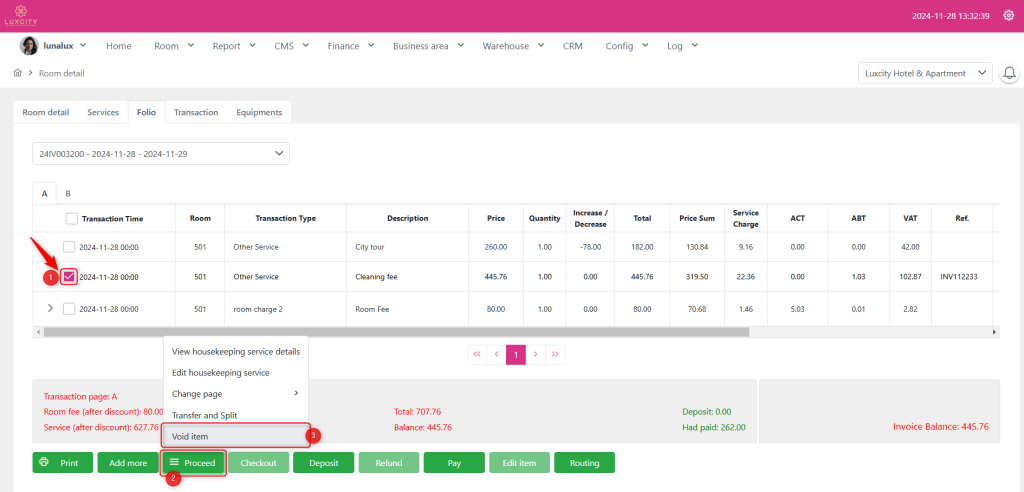This screenshot has height=492, width=1024.
Task: Check the City tour row checkbox
Action: tap(69, 247)
